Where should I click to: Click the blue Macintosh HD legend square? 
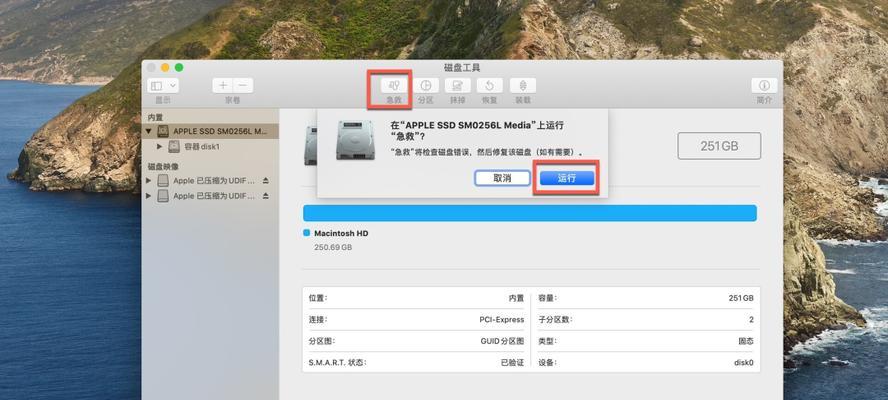pyautogui.click(x=306, y=233)
